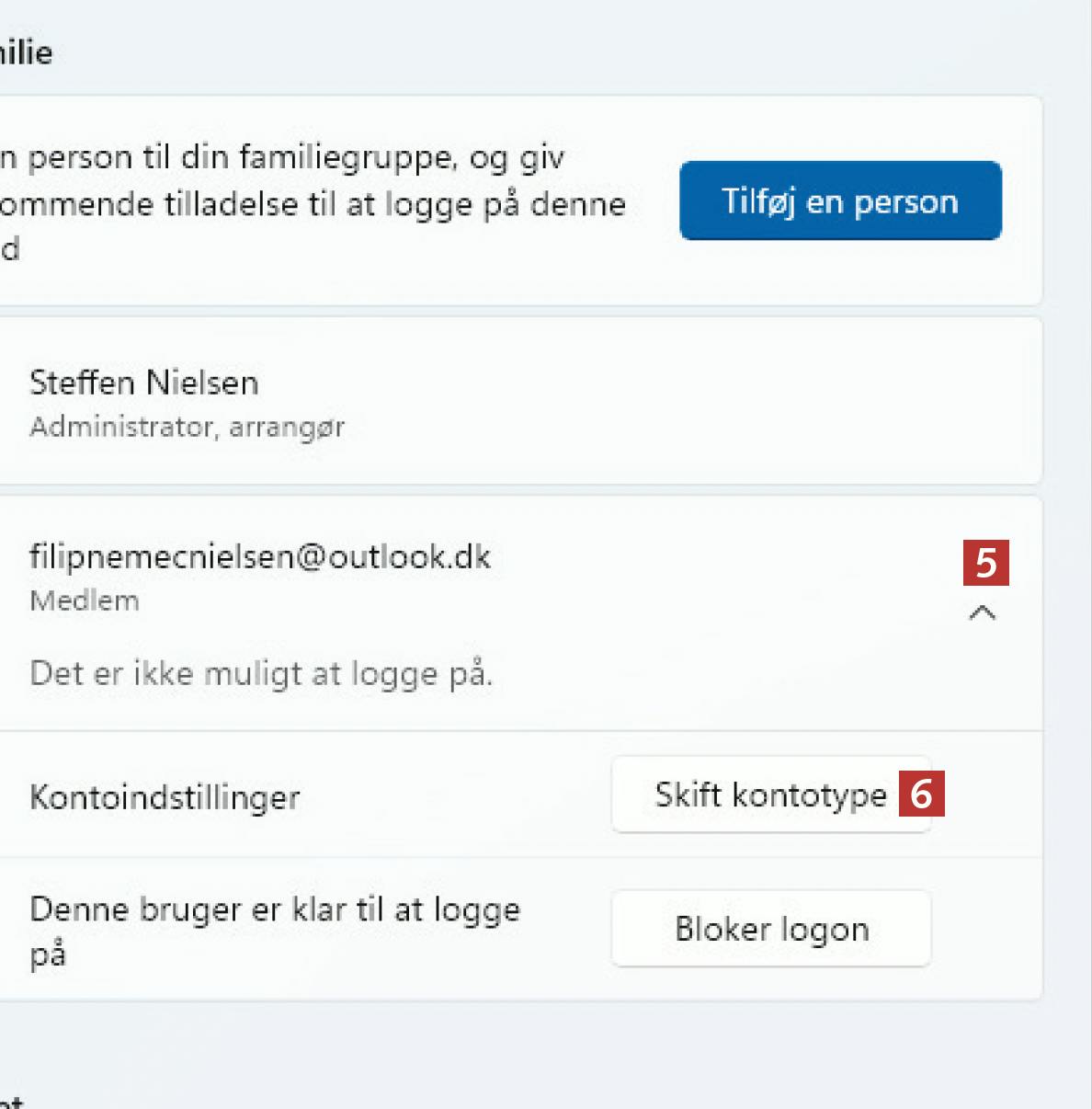
Task: Select the Steffen Nielsen account name
Action: [x=144, y=383]
